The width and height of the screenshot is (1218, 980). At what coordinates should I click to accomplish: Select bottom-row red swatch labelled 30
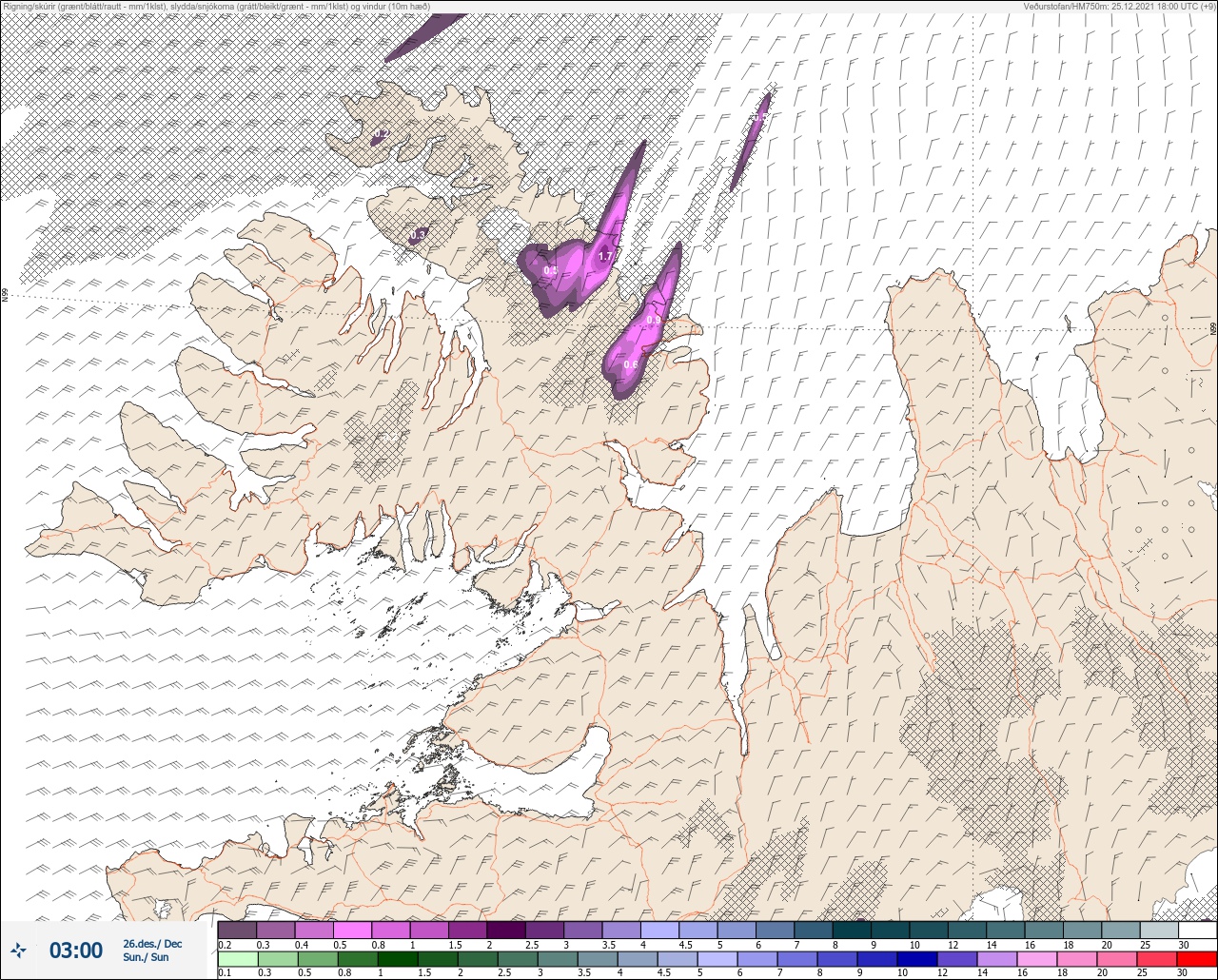pyautogui.click(x=1197, y=959)
